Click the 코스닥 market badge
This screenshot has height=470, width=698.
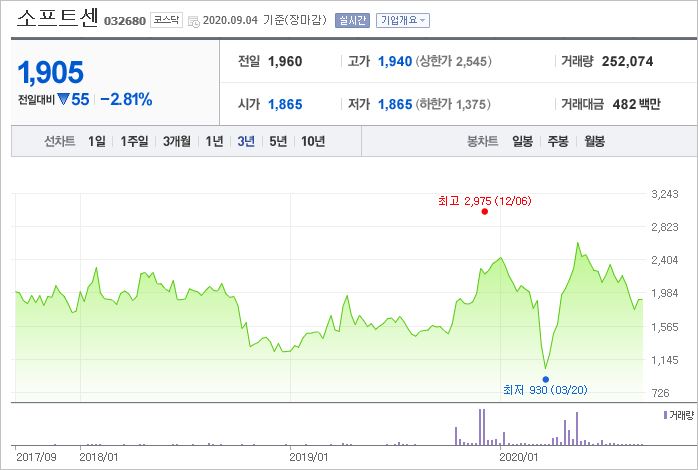(x=166, y=20)
